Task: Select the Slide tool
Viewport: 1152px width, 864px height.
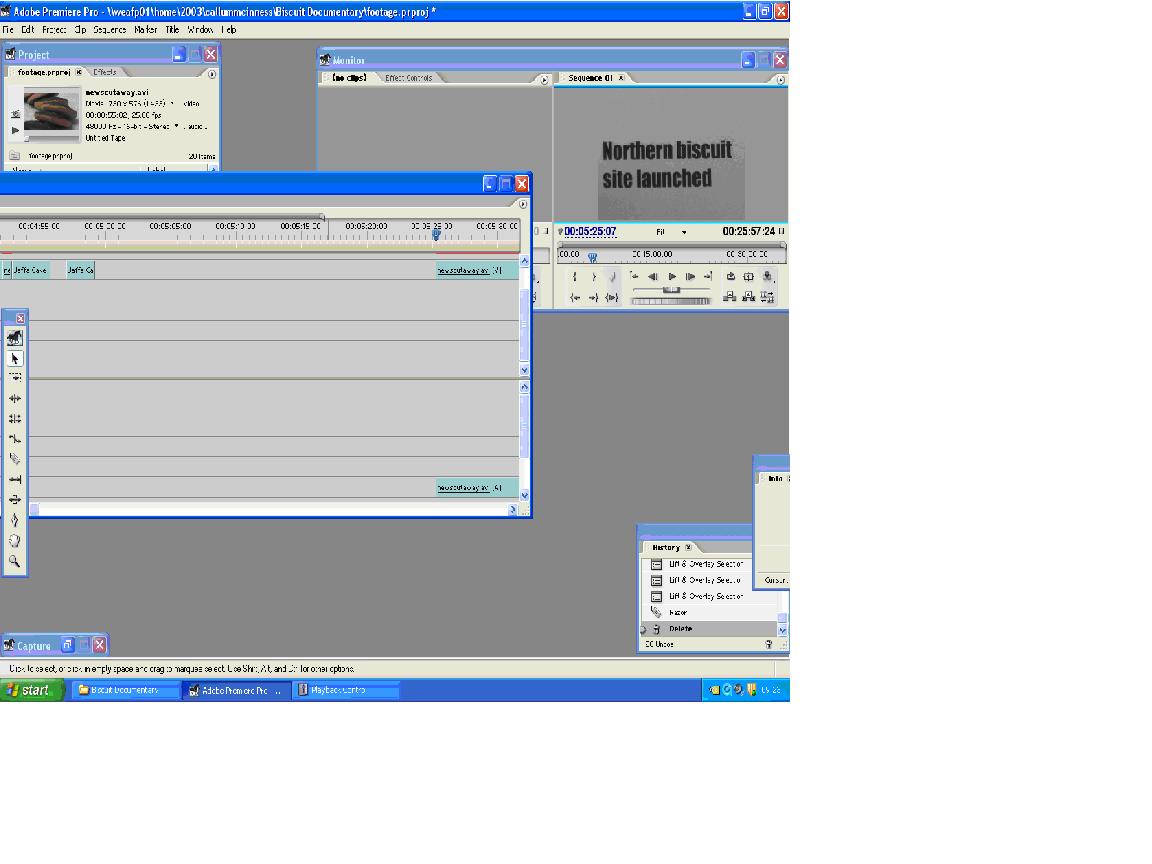Action: pos(15,500)
